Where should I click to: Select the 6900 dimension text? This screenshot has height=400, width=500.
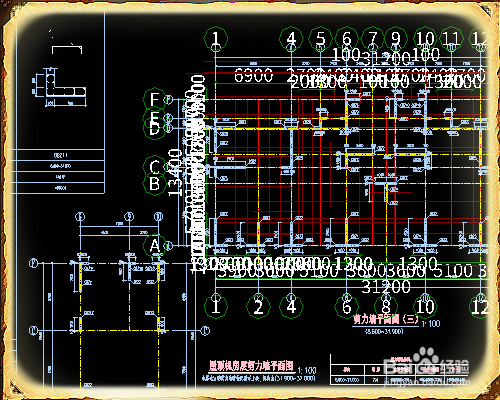(x=253, y=75)
